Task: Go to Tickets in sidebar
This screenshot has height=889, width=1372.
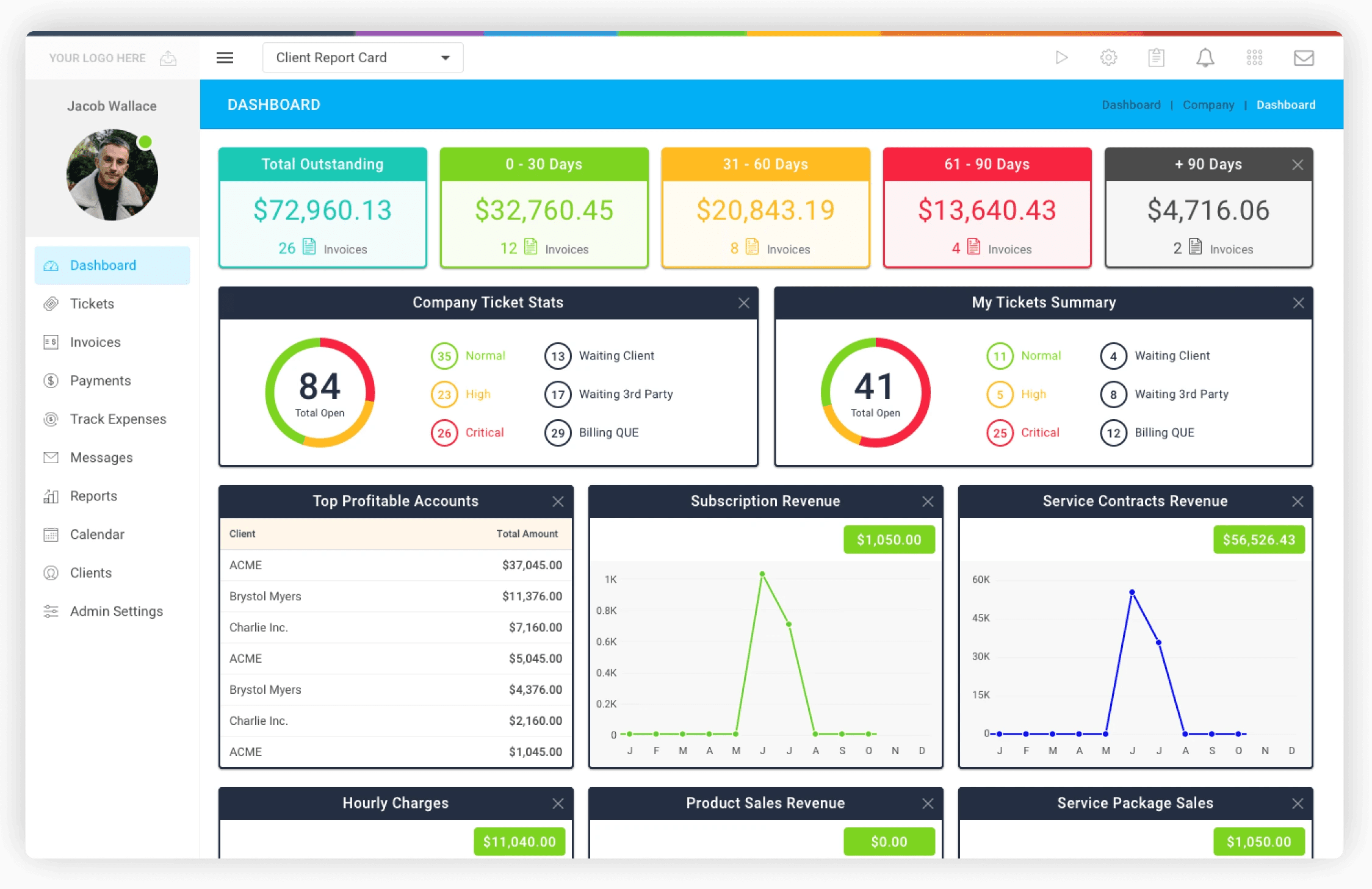Action: click(92, 304)
